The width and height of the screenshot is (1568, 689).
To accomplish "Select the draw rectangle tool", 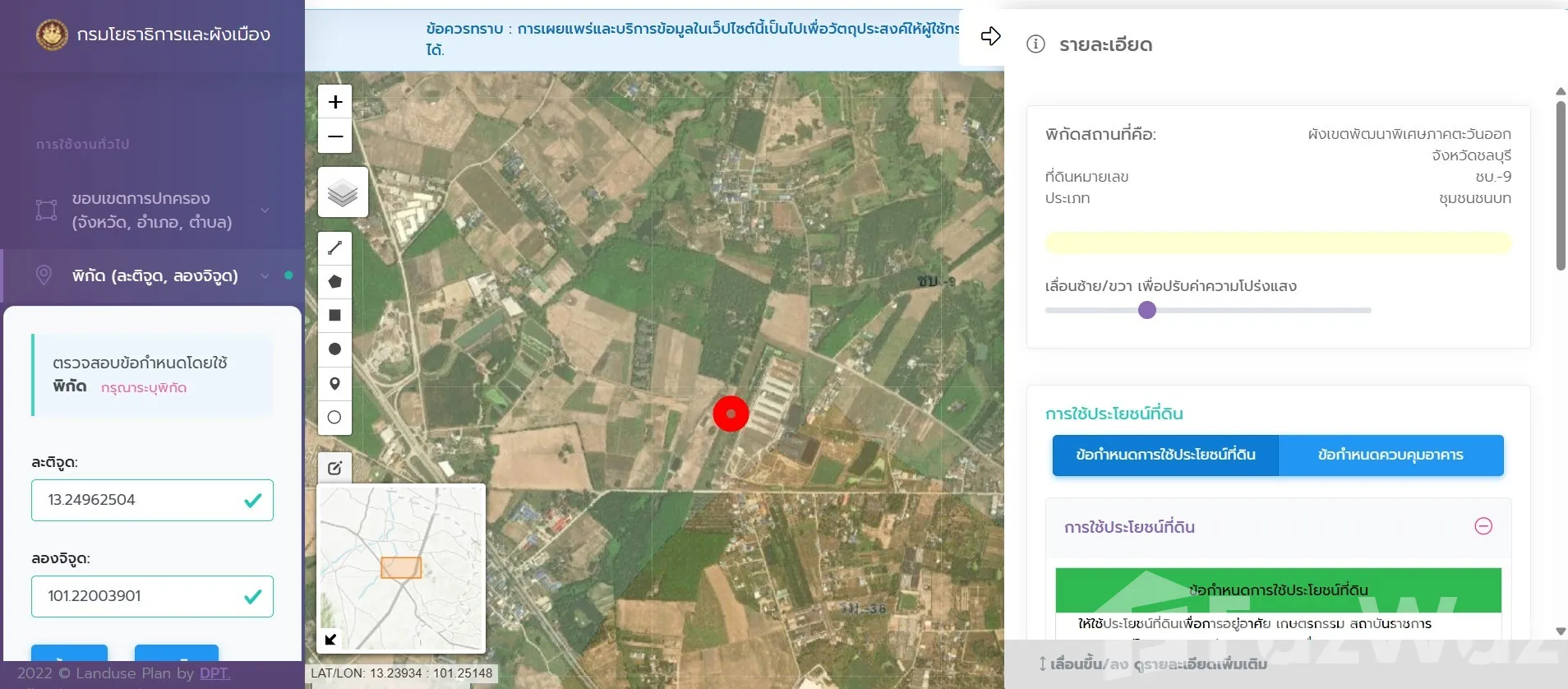I will pos(335,316).
